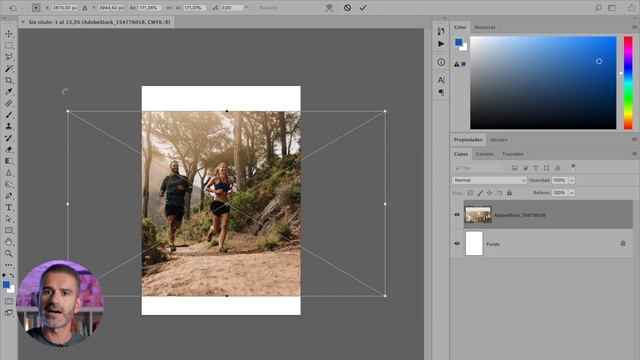
Task: Open the Capas panel menu
Action: coord(634,153)
